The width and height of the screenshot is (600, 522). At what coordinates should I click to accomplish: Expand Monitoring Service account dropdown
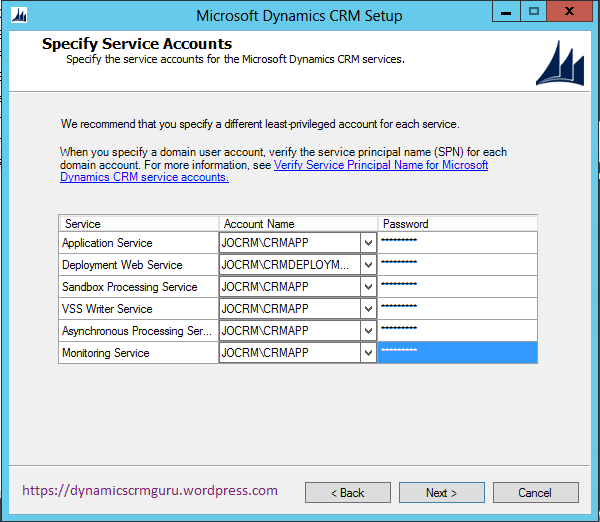(368, 353)
